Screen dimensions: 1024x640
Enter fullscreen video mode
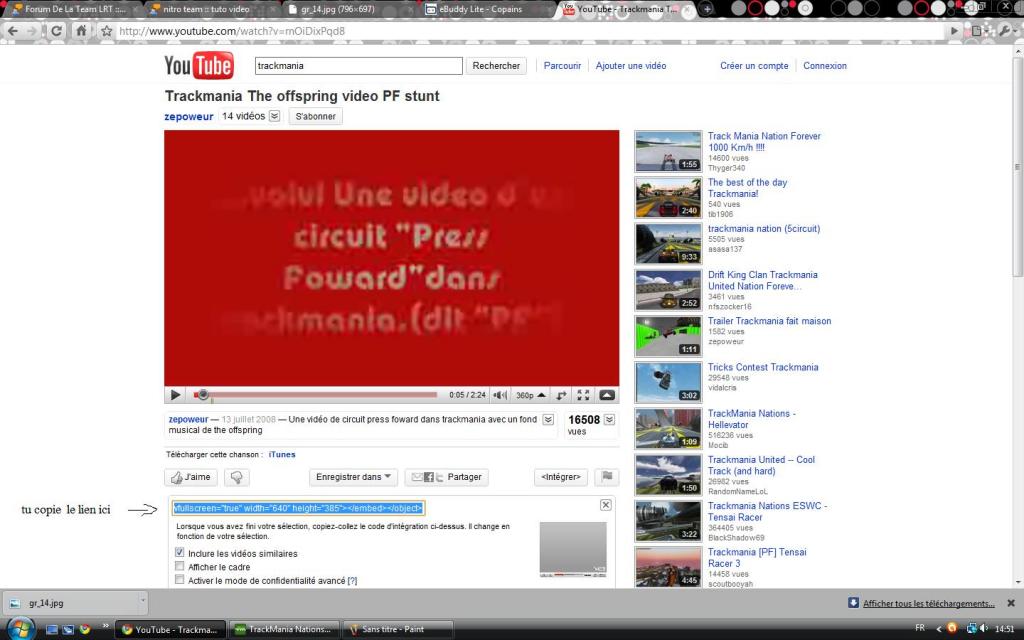coord(583,394)
